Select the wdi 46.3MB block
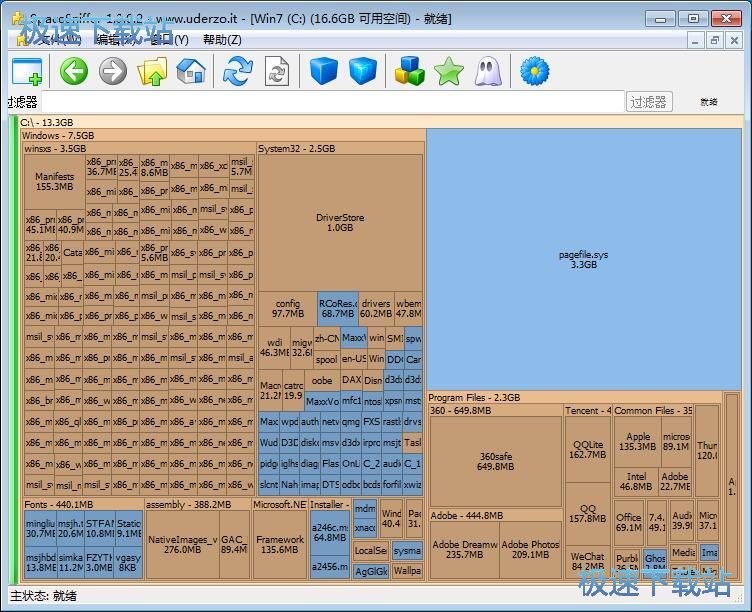 click(x=274, y=347)
